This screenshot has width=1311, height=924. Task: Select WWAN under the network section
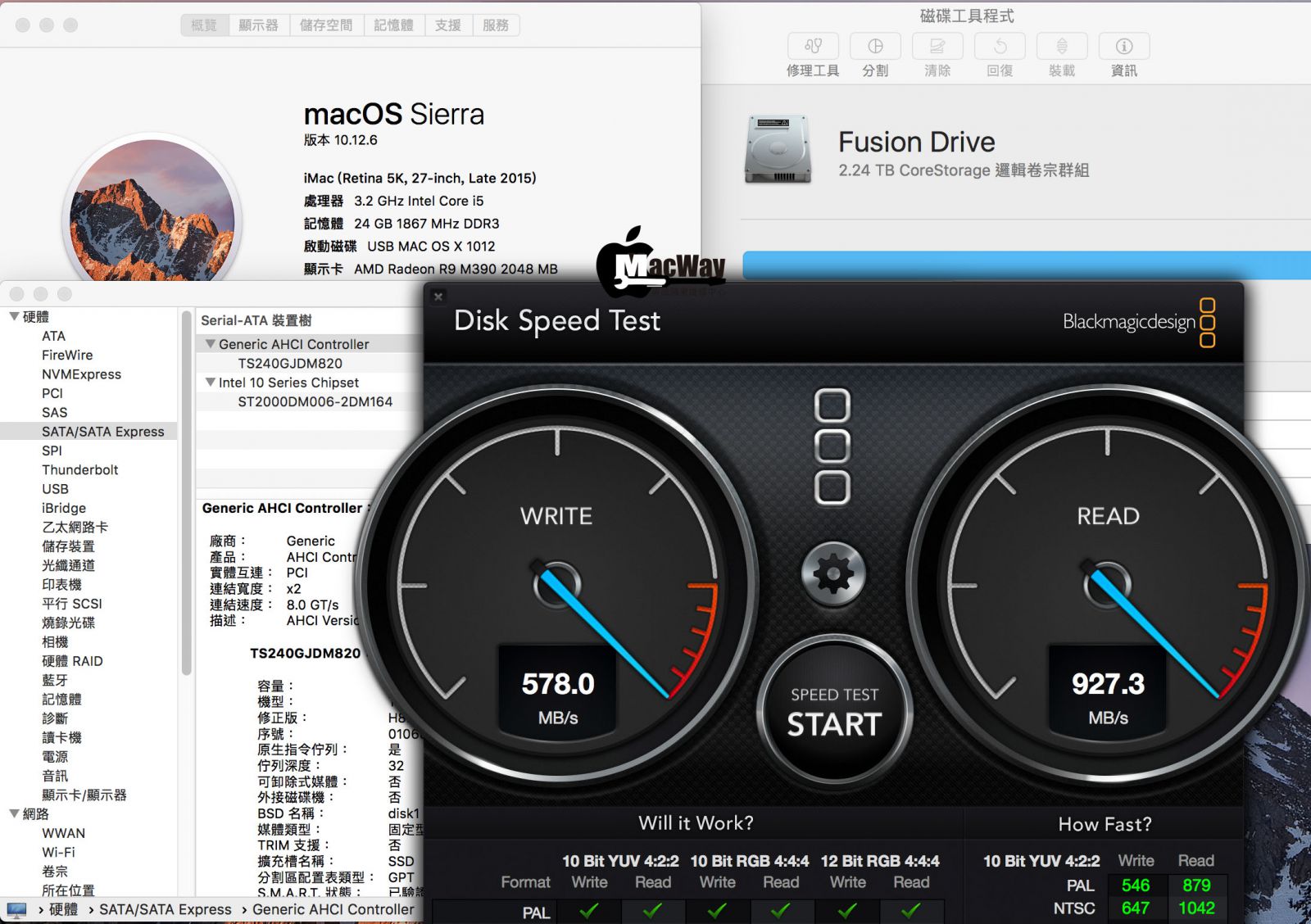coord(63,832)
